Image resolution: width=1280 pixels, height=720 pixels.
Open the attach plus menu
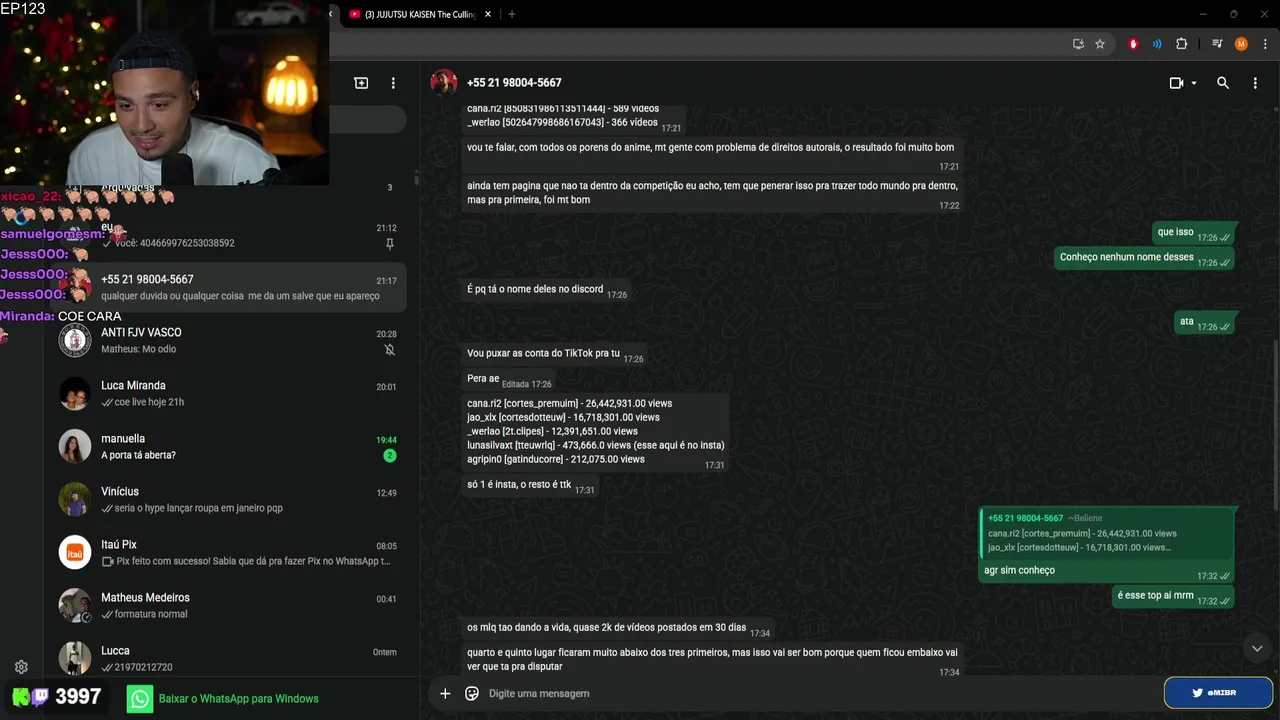(445, 693)
